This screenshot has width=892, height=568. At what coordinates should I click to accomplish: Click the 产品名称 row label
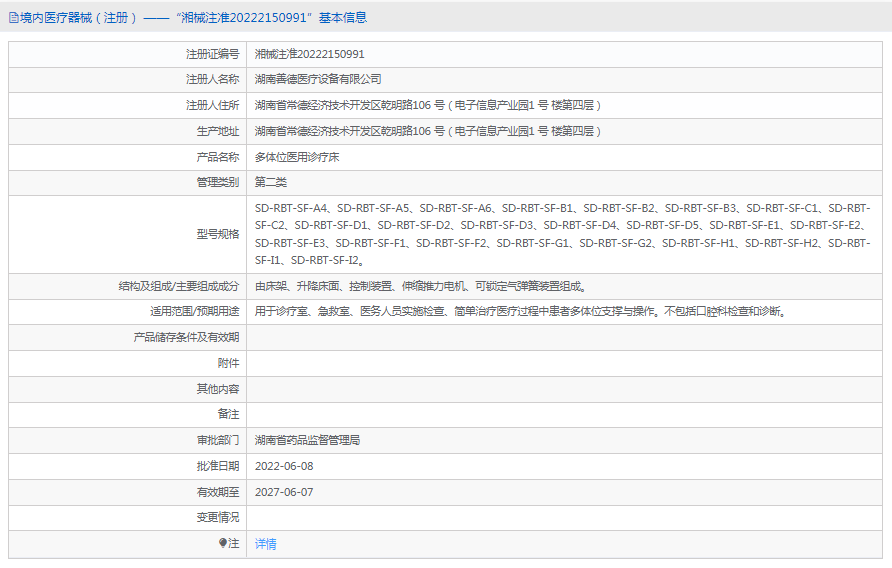click(x=218, y=157)
